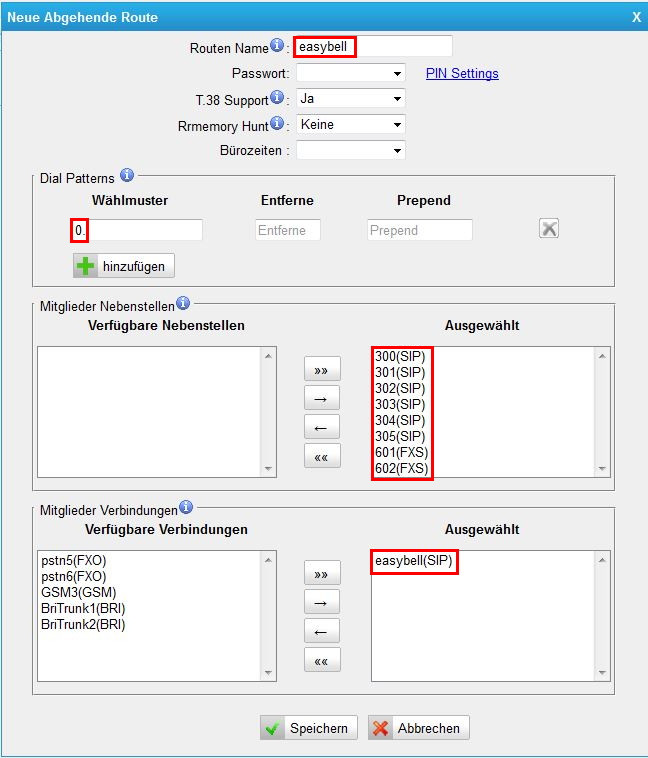The width and height of the screenshot is (648, 758).
Task: Expand Rrmemory Hunt dropdown showing Keine
Action: pos(350,125)
